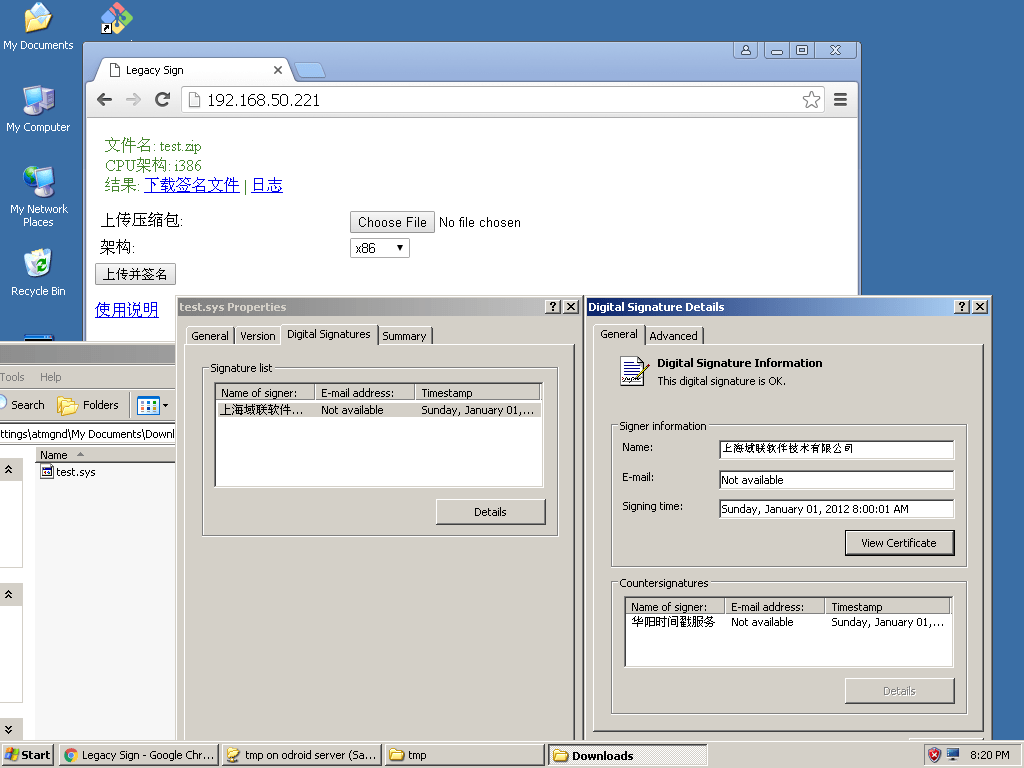Bookmark this page with the star icon

coord(811,100)
